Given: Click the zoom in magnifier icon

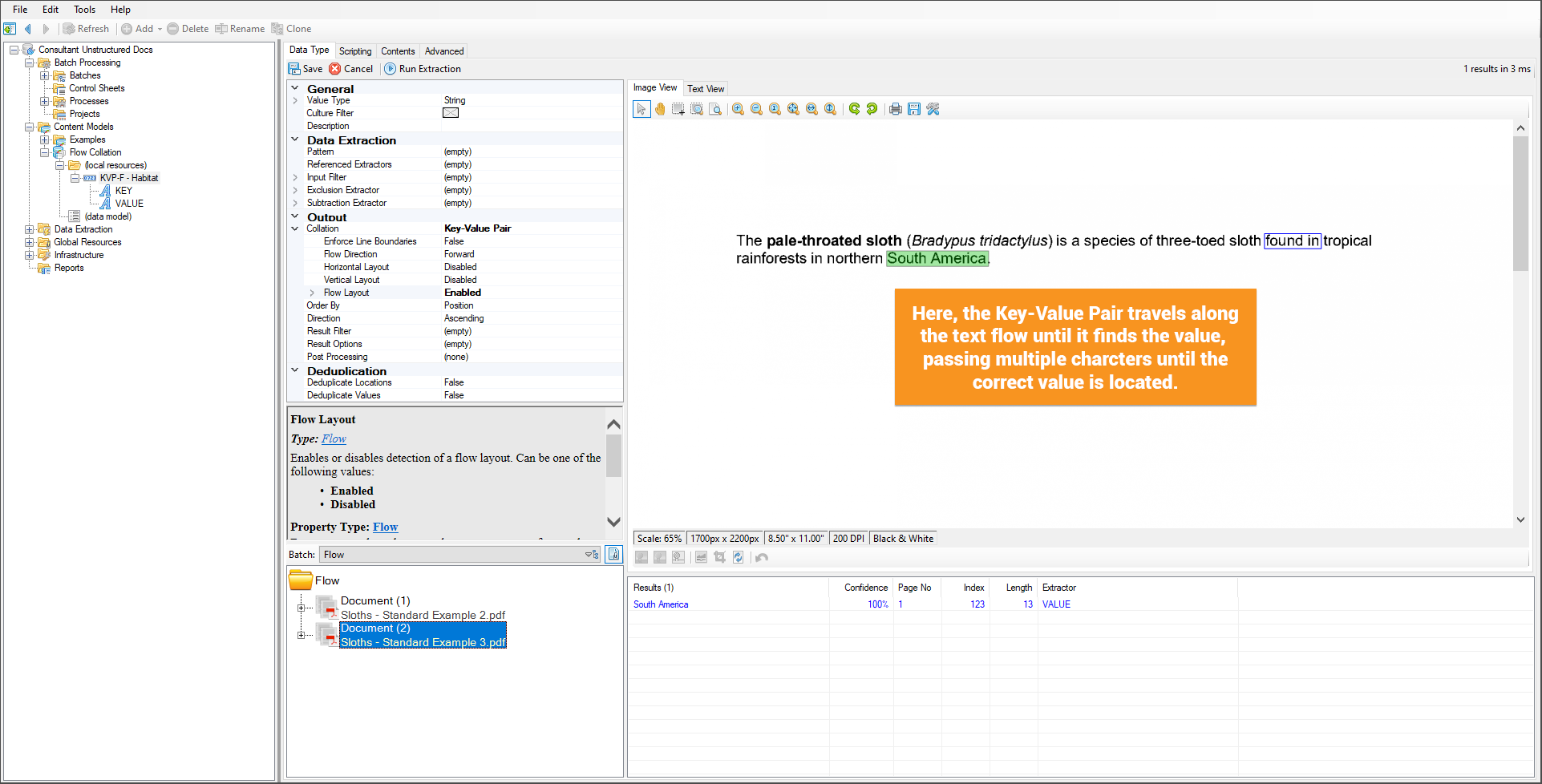Looking at the screenshot, I should point(738,109).
